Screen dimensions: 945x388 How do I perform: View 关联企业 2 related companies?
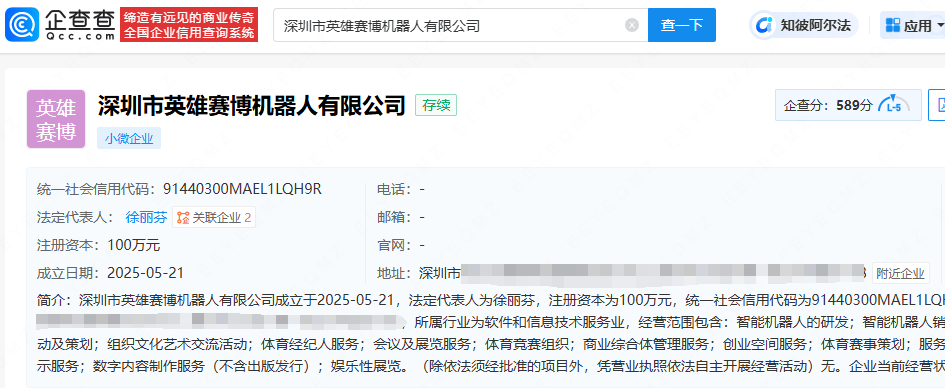[214, 217]
